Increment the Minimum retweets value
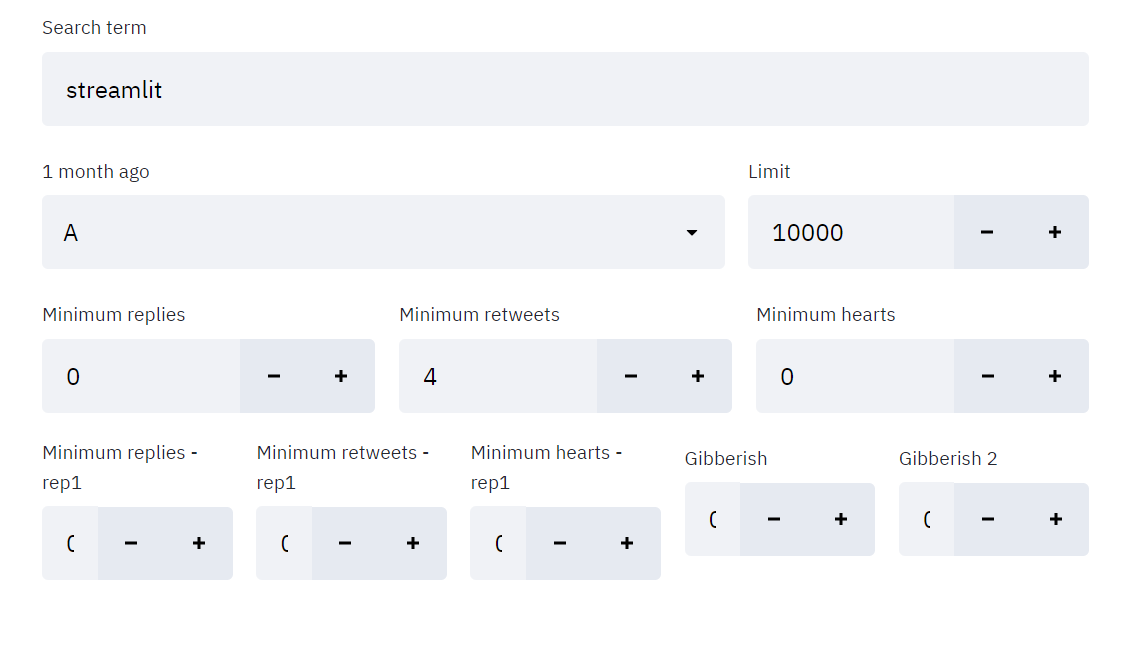This screenshot has height=652, width=1121. tap(697, 376)
